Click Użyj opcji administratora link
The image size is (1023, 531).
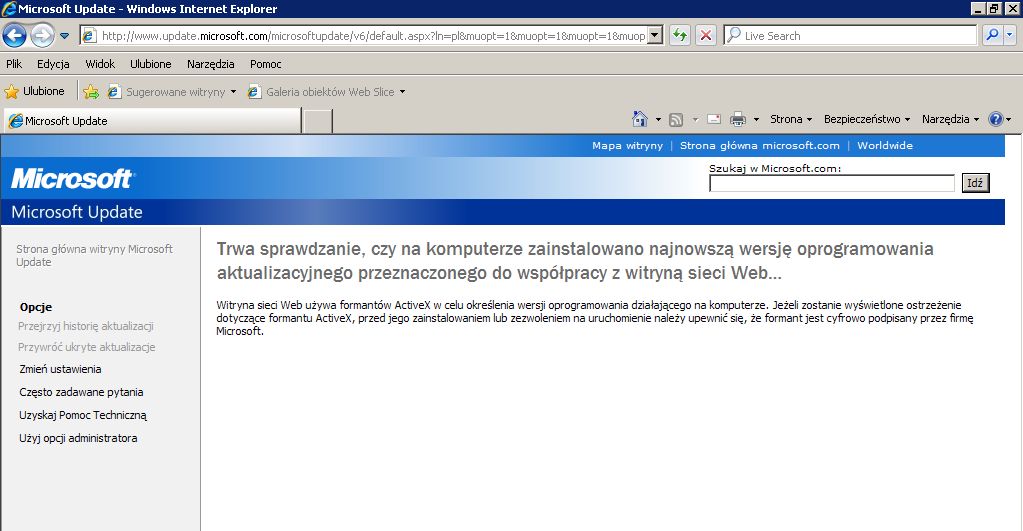click(78, 438)
